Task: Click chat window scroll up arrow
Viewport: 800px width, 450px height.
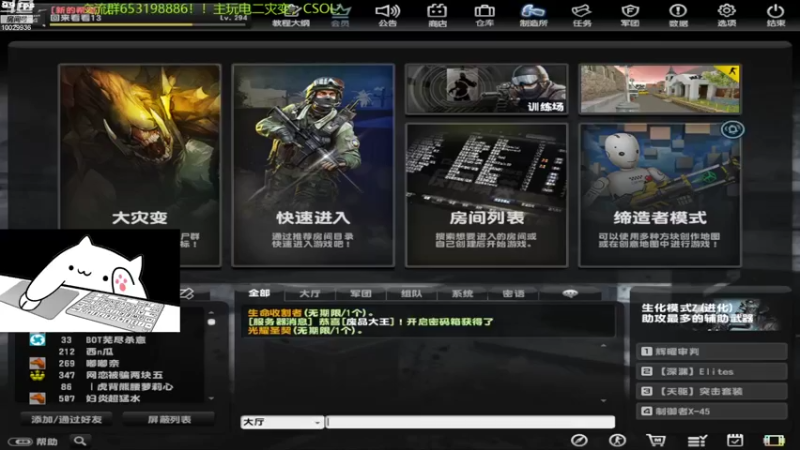Action: [x=604, y=345]
